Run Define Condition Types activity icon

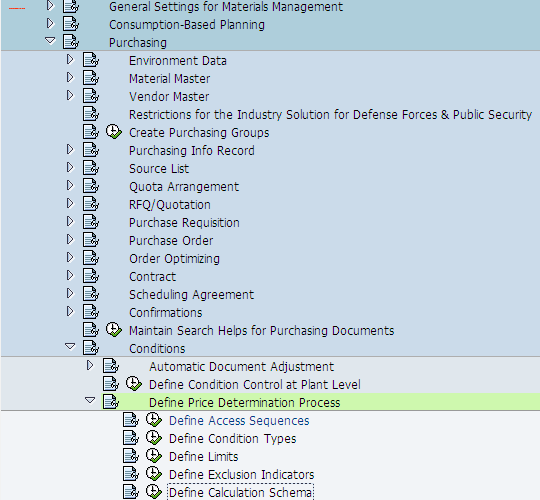click(x=154, y=438)
